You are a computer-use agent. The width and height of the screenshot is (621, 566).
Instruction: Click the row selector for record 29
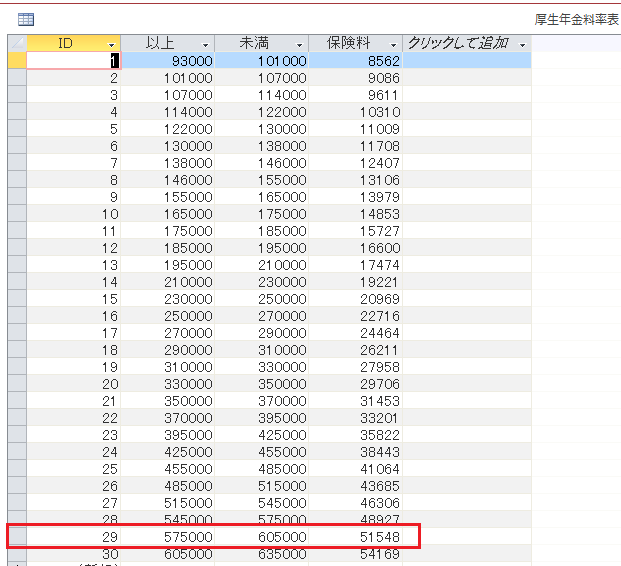click(16, 537)
